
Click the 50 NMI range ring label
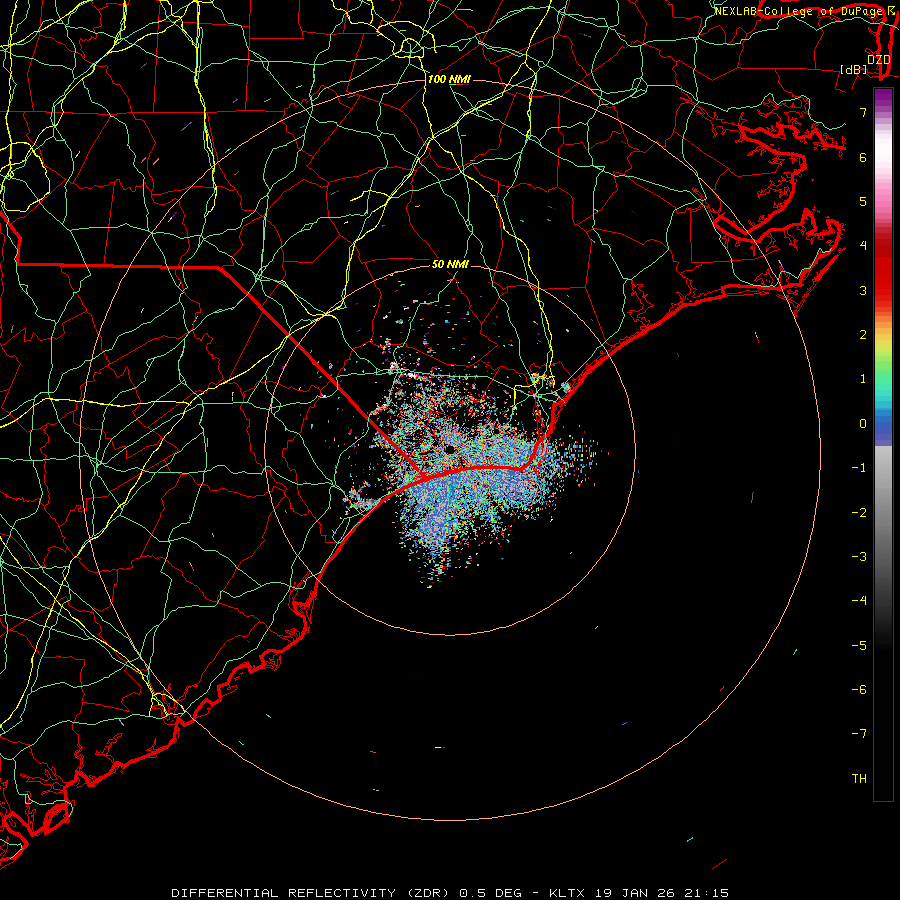pos(450,264)
